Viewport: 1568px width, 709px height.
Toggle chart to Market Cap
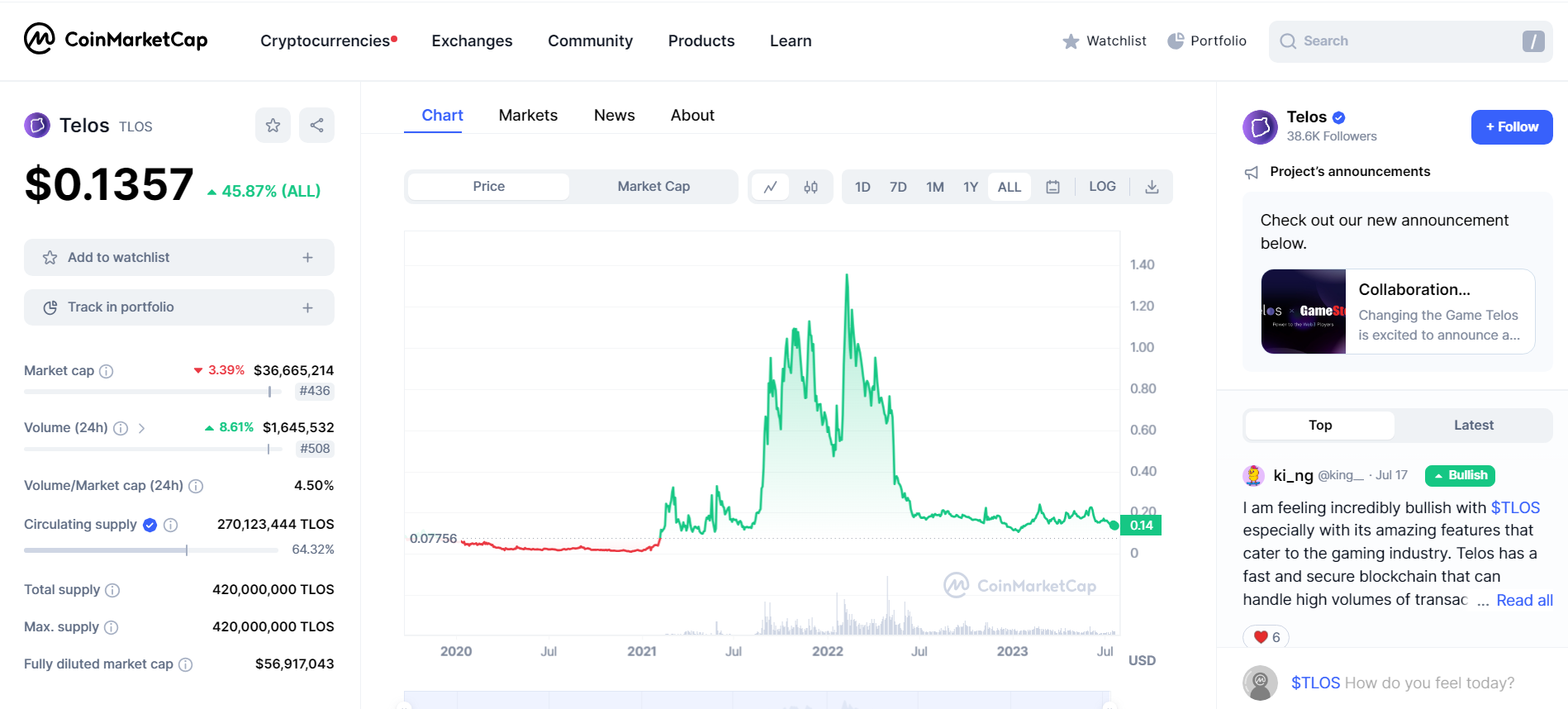pos(653,187)
